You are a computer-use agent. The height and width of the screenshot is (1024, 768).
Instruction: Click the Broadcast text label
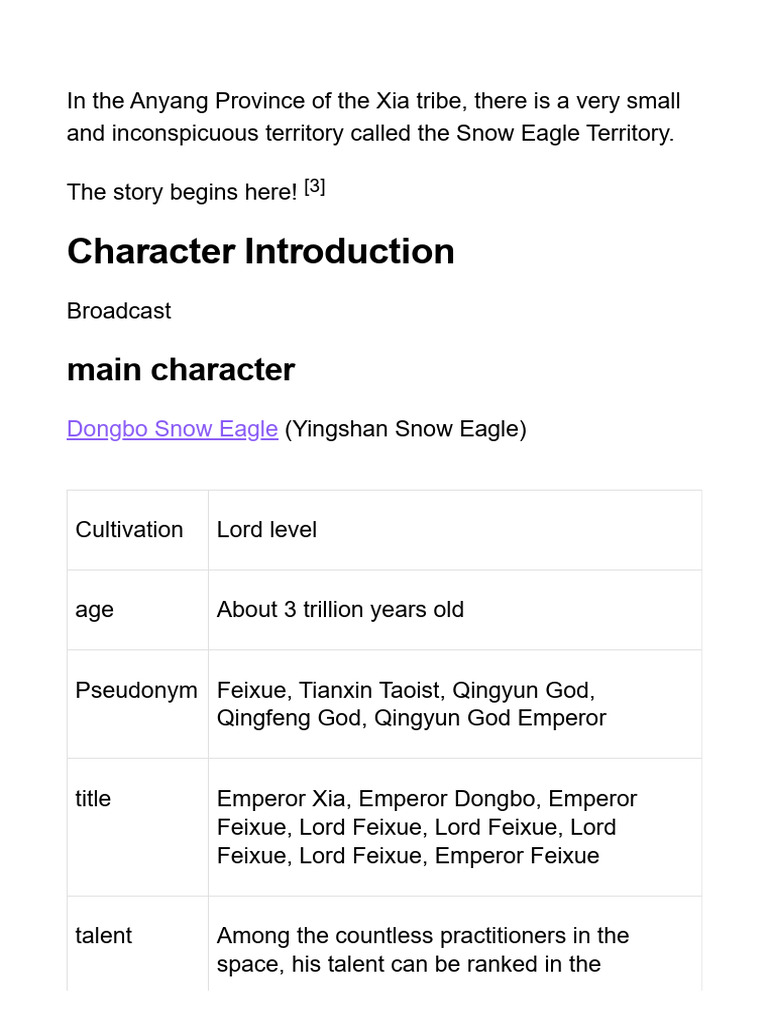(x=118, y=311)
